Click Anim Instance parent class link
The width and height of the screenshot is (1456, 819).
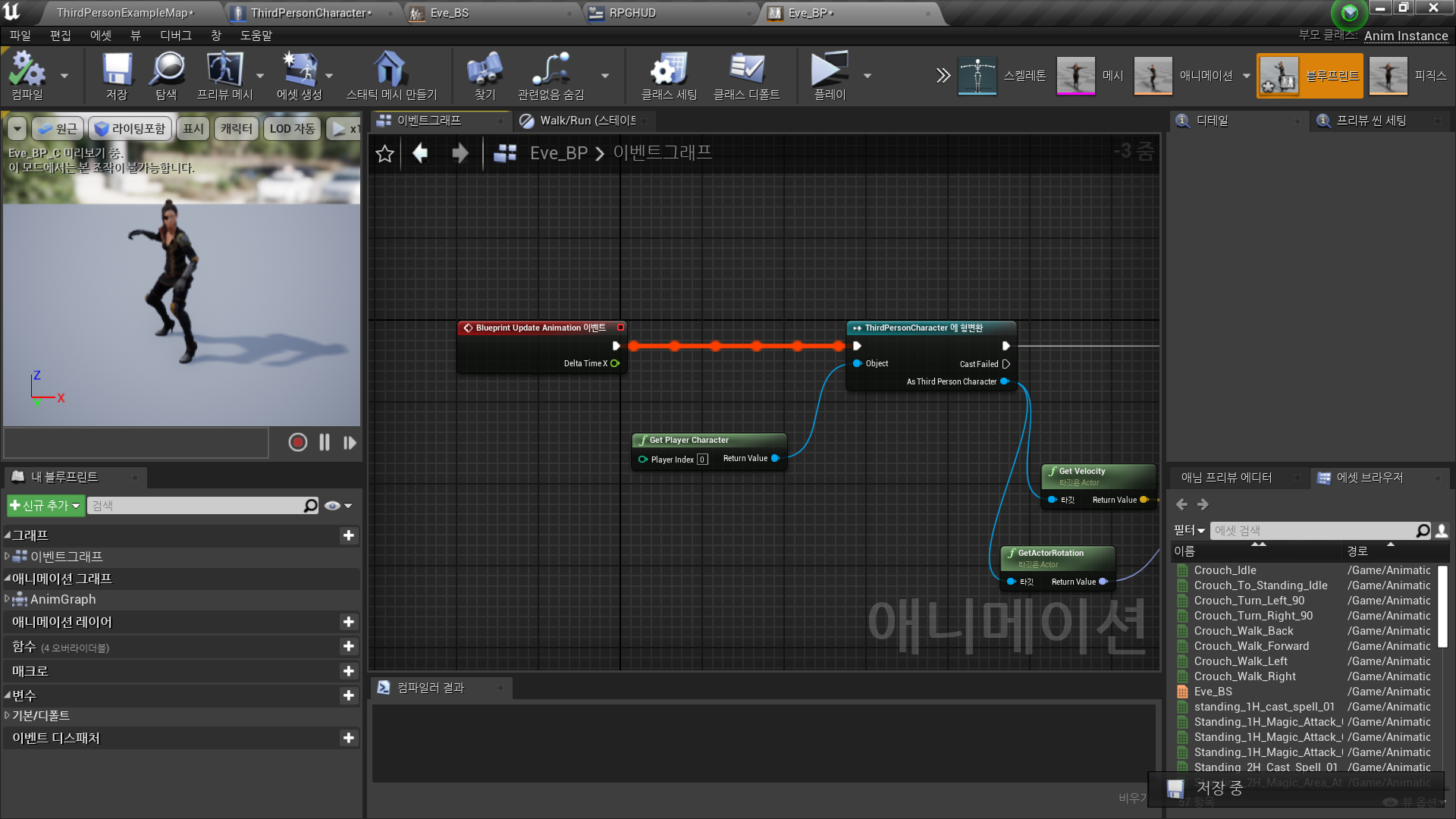[1405, 36]
